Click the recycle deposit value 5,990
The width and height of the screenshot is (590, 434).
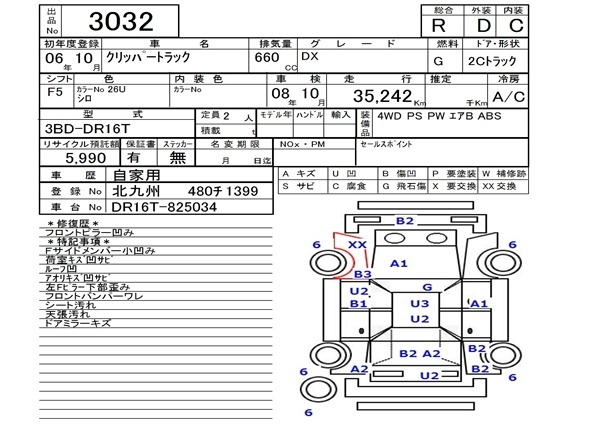85,158
